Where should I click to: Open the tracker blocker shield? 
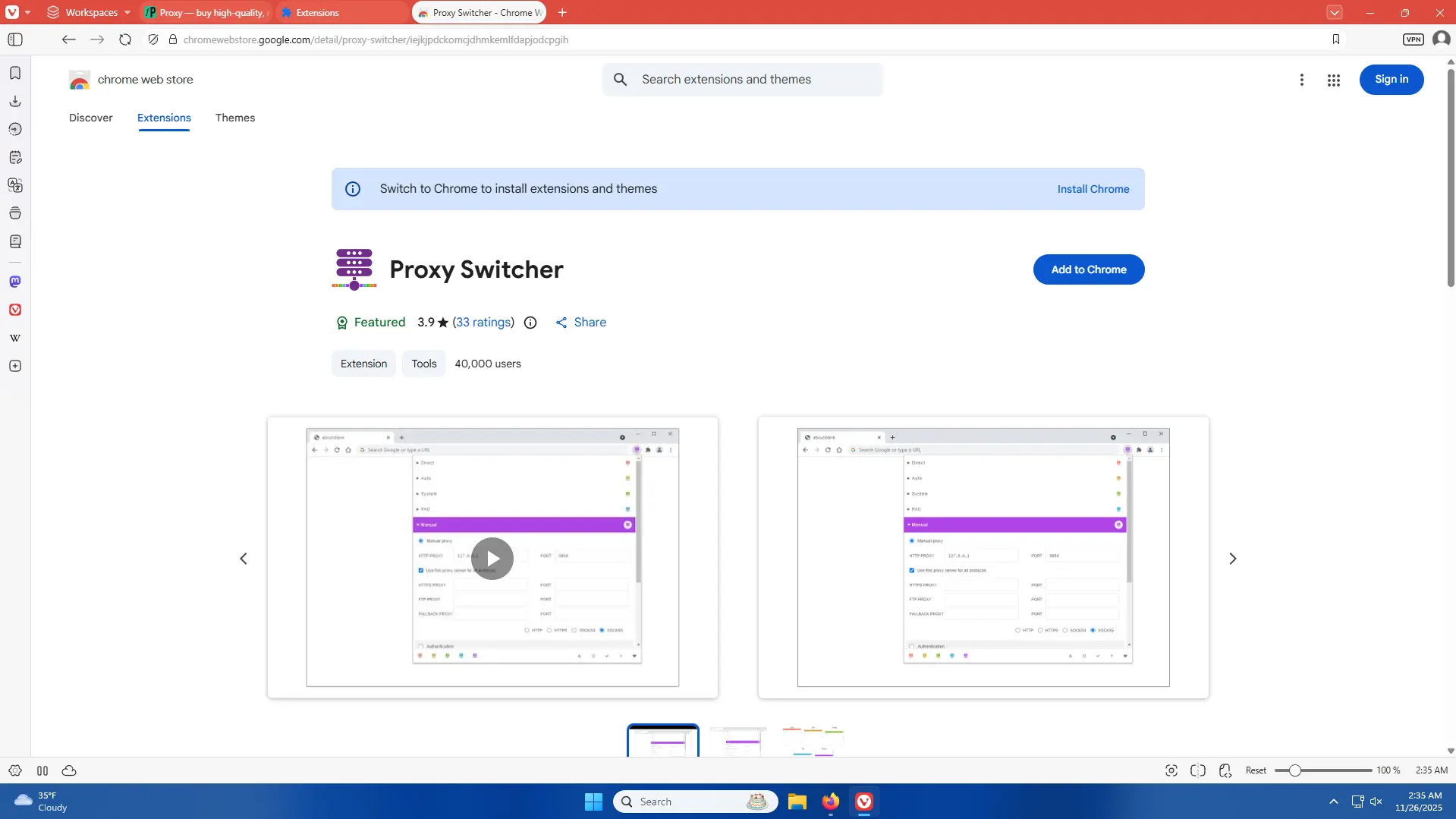pos(153,39)
